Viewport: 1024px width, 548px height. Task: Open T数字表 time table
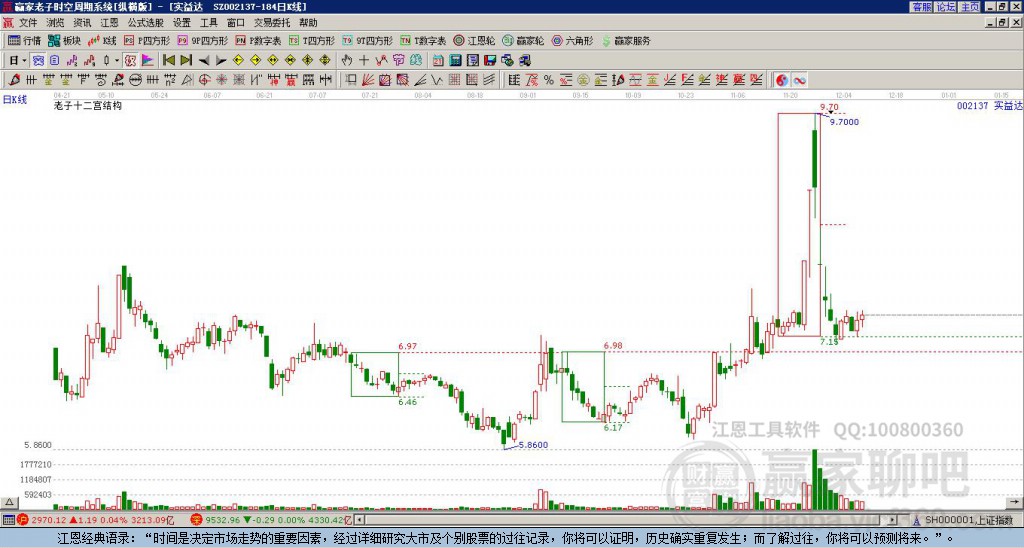tap(423, 40)
